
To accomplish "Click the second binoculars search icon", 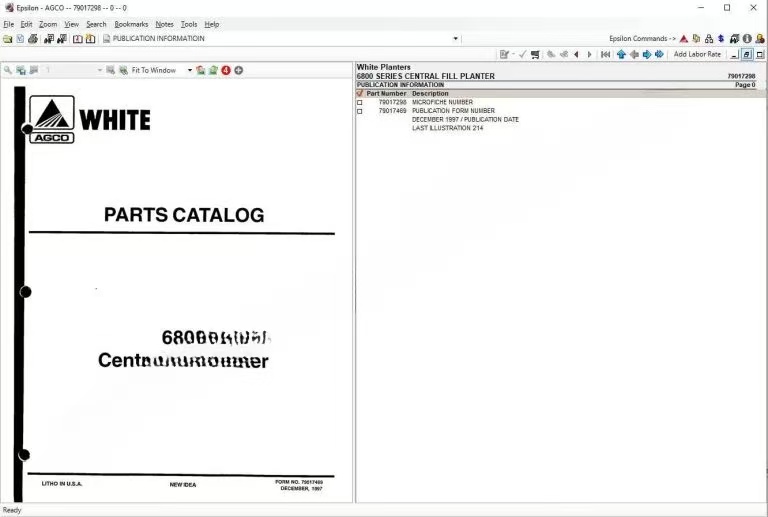I will (x=62, y=39).
